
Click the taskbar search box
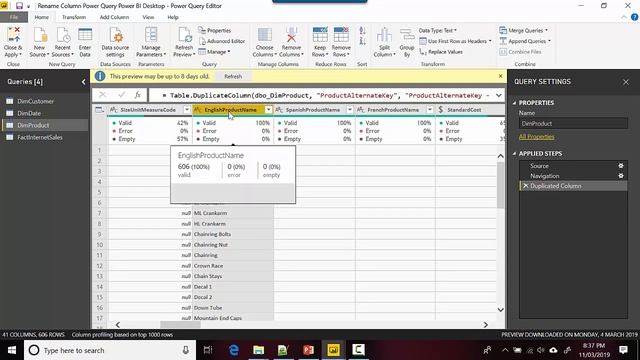point(110,350)
